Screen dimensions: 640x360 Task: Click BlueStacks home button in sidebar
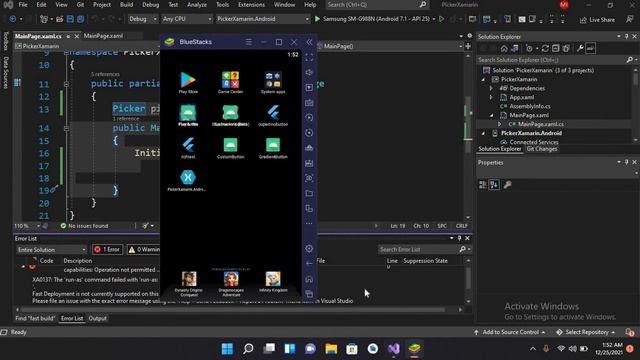tap(309, 279)
